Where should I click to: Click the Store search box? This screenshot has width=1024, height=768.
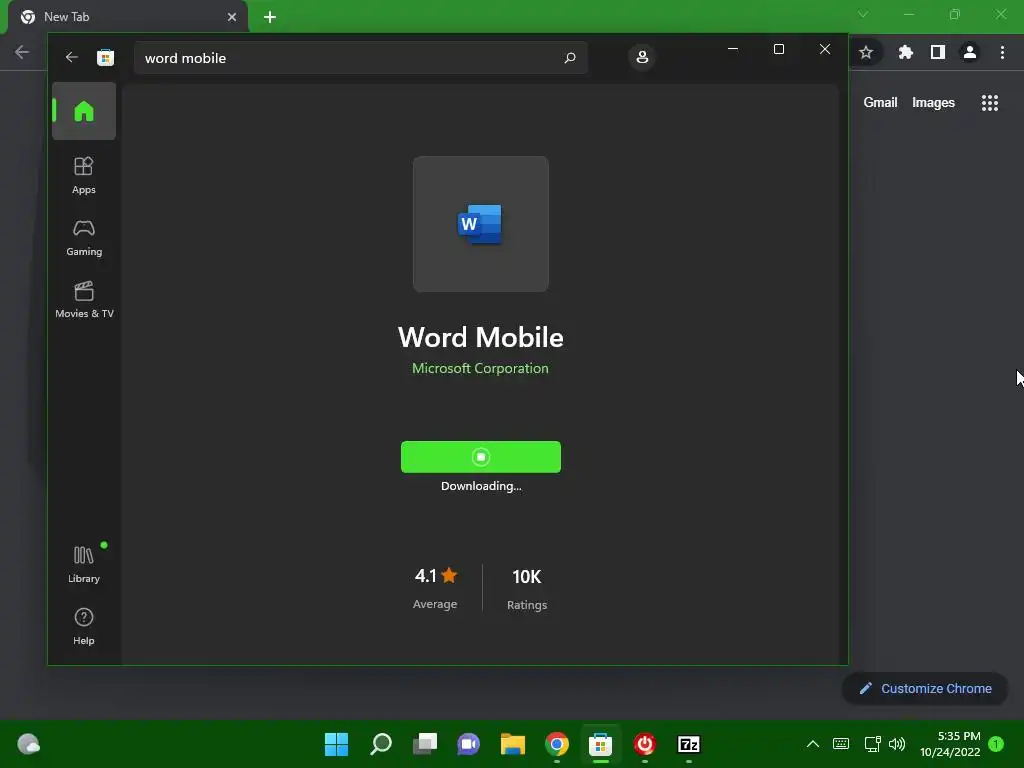360,57
